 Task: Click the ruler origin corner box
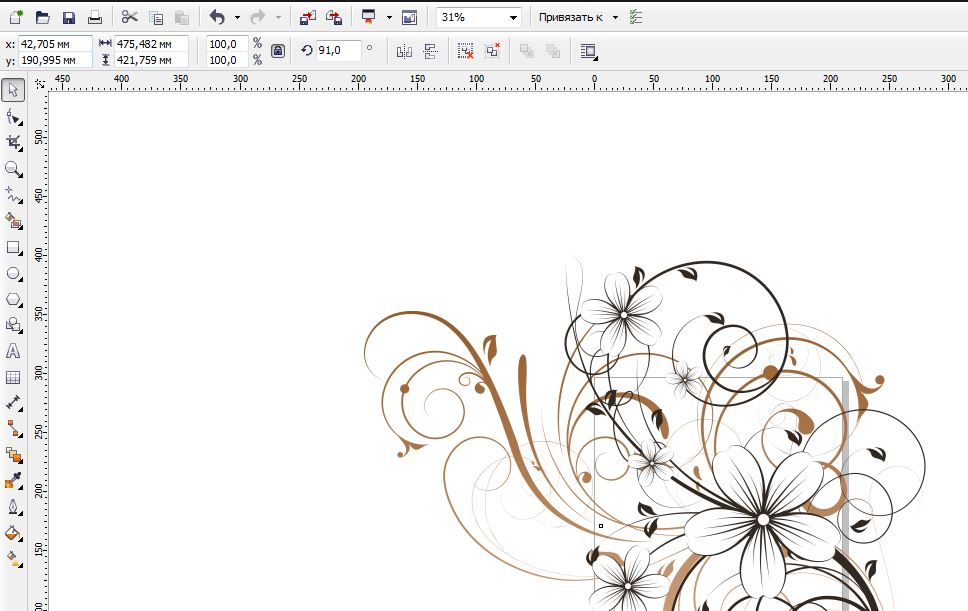(40, 83)
